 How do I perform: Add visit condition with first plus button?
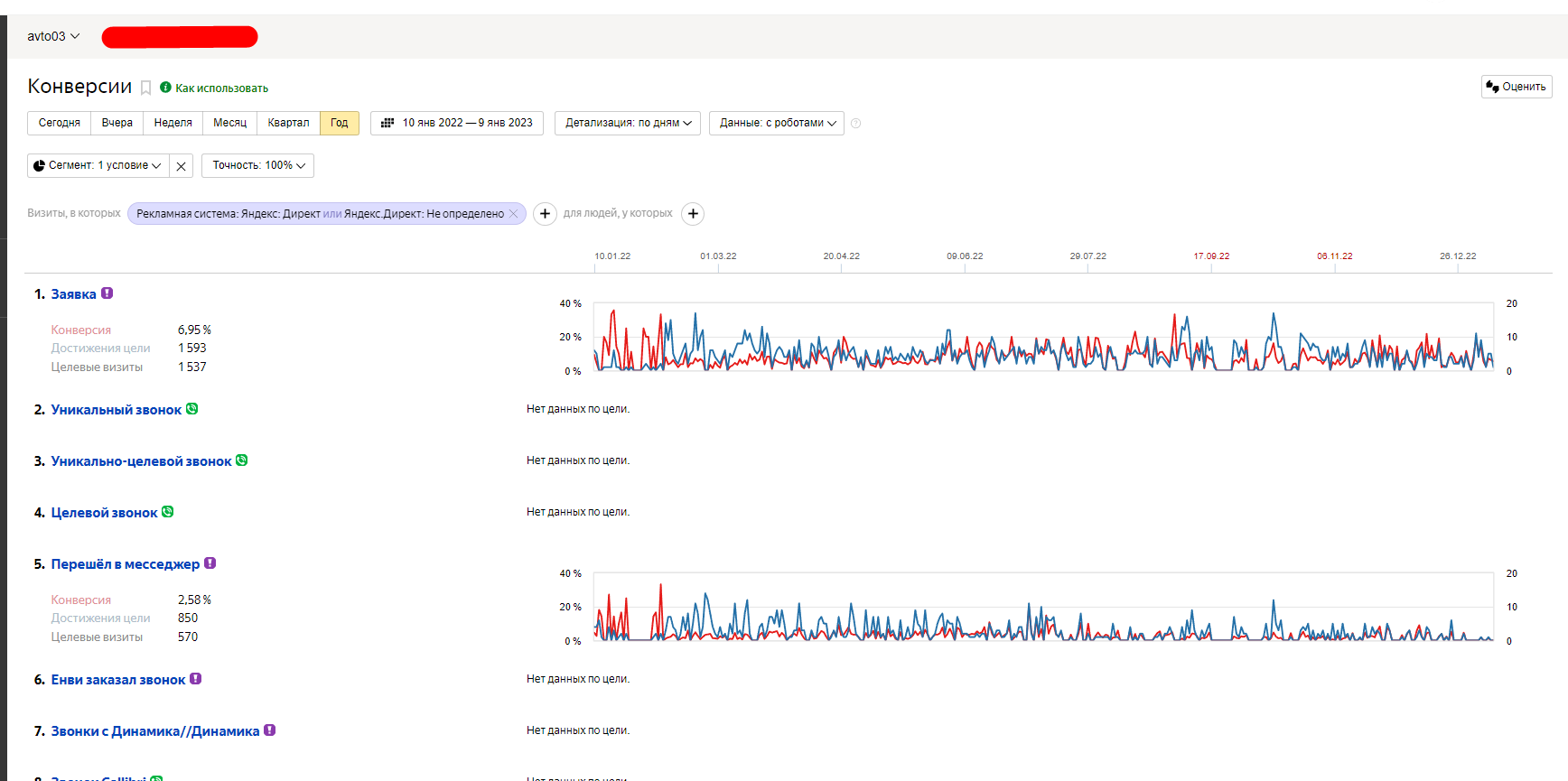point(545,214)
